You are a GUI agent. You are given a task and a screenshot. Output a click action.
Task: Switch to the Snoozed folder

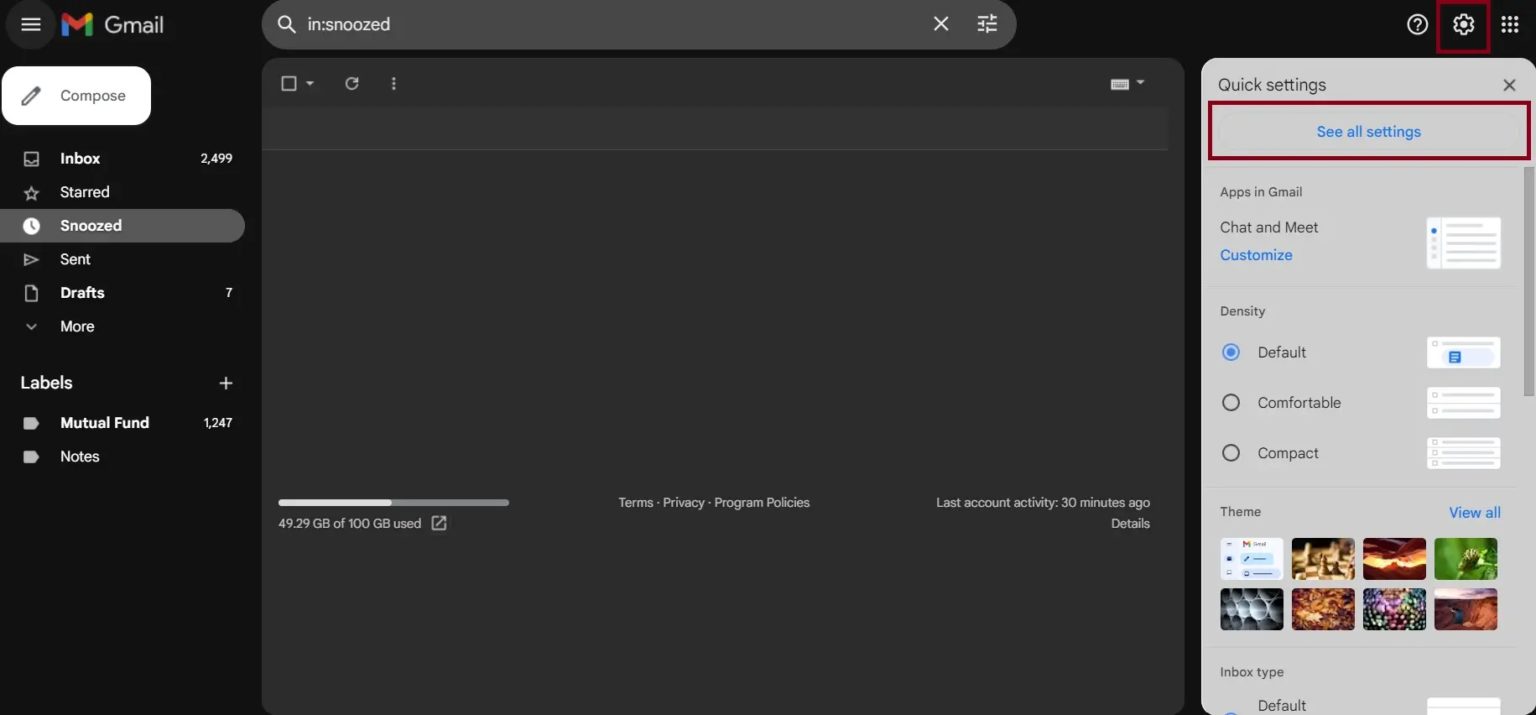click(91, 225)
